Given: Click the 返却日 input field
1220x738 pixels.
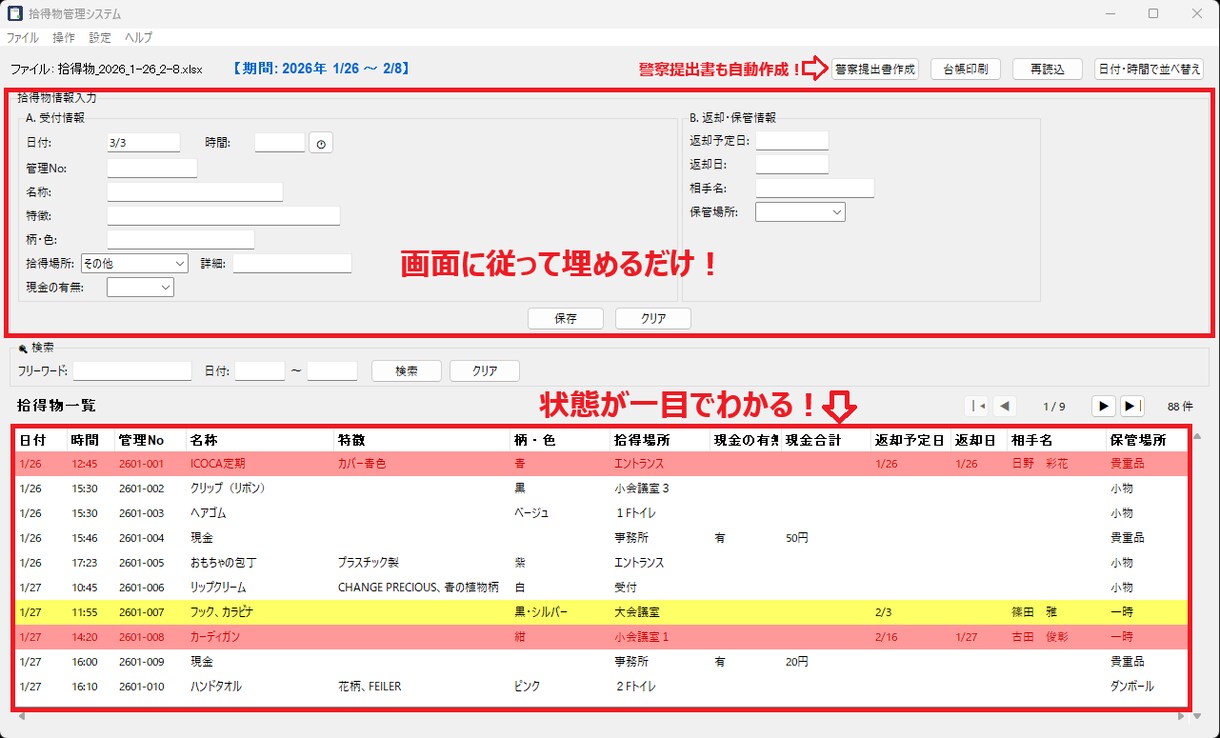Looking at the screenshot, I should click(x=792, y=165).
